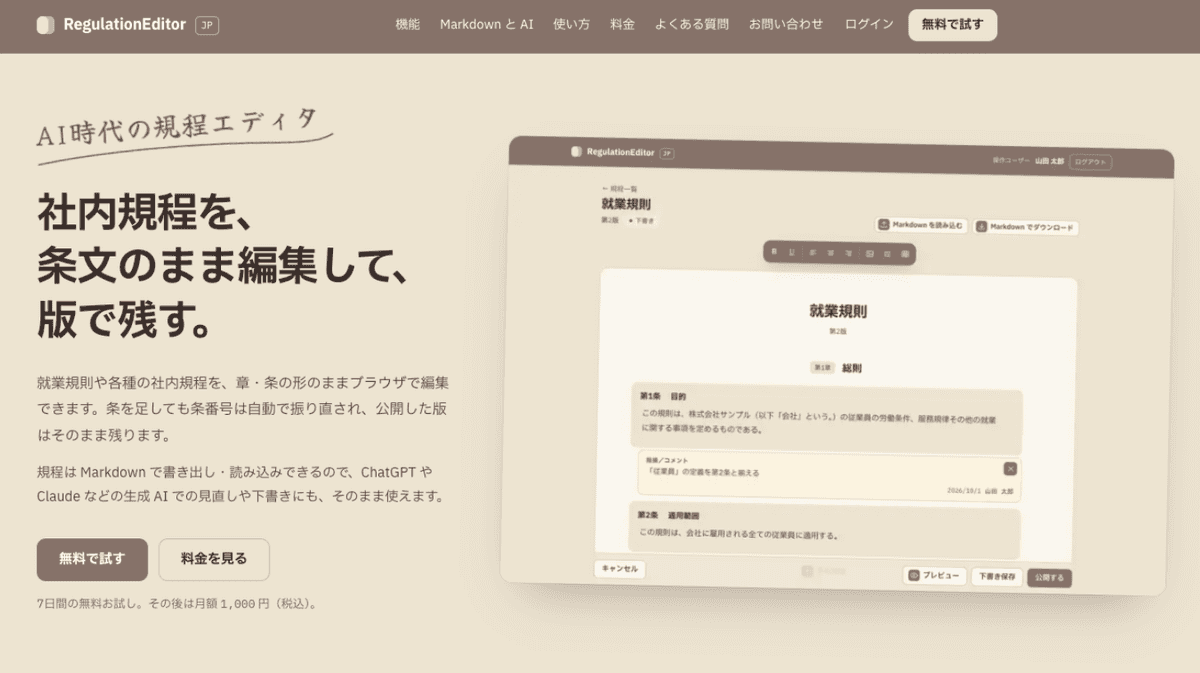Image resolution: width=1200 pixels, height=673 pixels.
Task: Select align center in the editor preview toolbar
Action: 830,253
